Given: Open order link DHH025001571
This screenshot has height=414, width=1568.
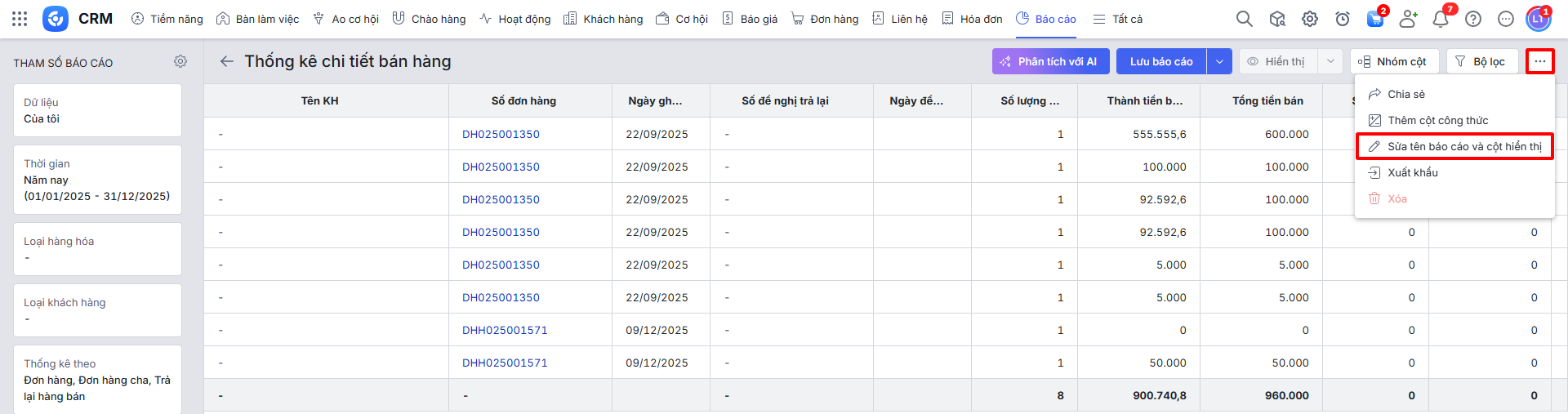Looking at the screenshot, I should coord(505,330).
